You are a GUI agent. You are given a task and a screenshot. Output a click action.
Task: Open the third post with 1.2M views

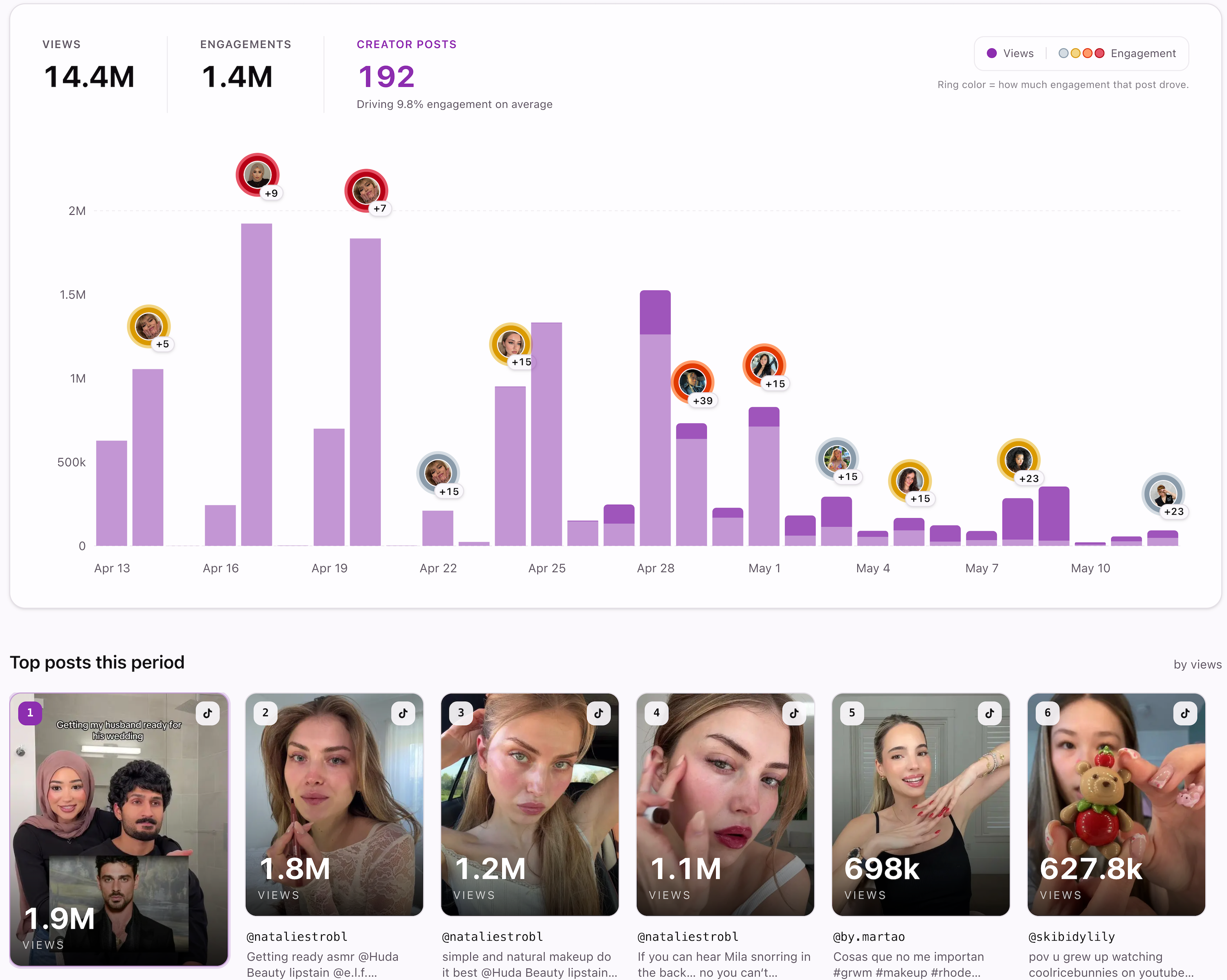pos(530,804)
